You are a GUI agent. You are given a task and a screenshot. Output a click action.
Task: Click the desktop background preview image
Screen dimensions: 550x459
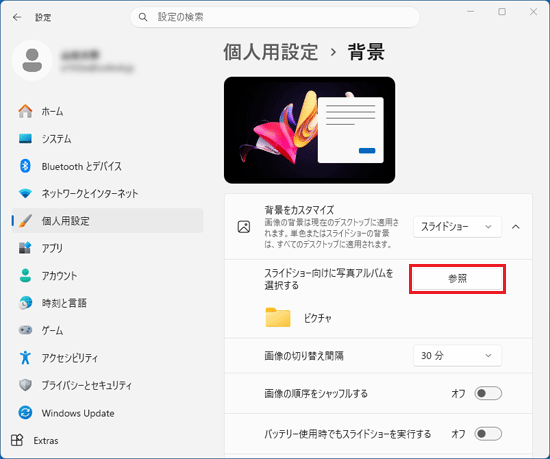click(x=309, y=130)
